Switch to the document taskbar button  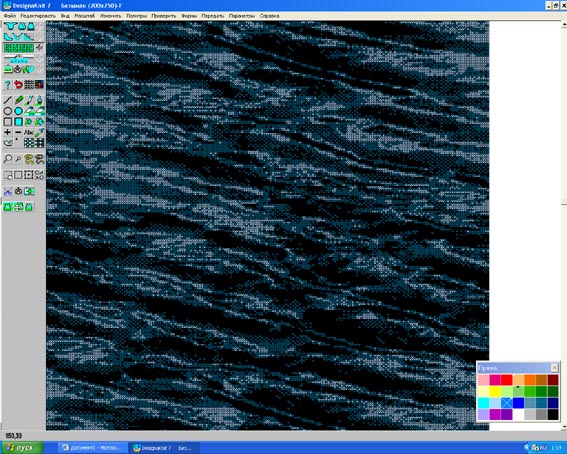pyautogui.click(x=93, y=448)
